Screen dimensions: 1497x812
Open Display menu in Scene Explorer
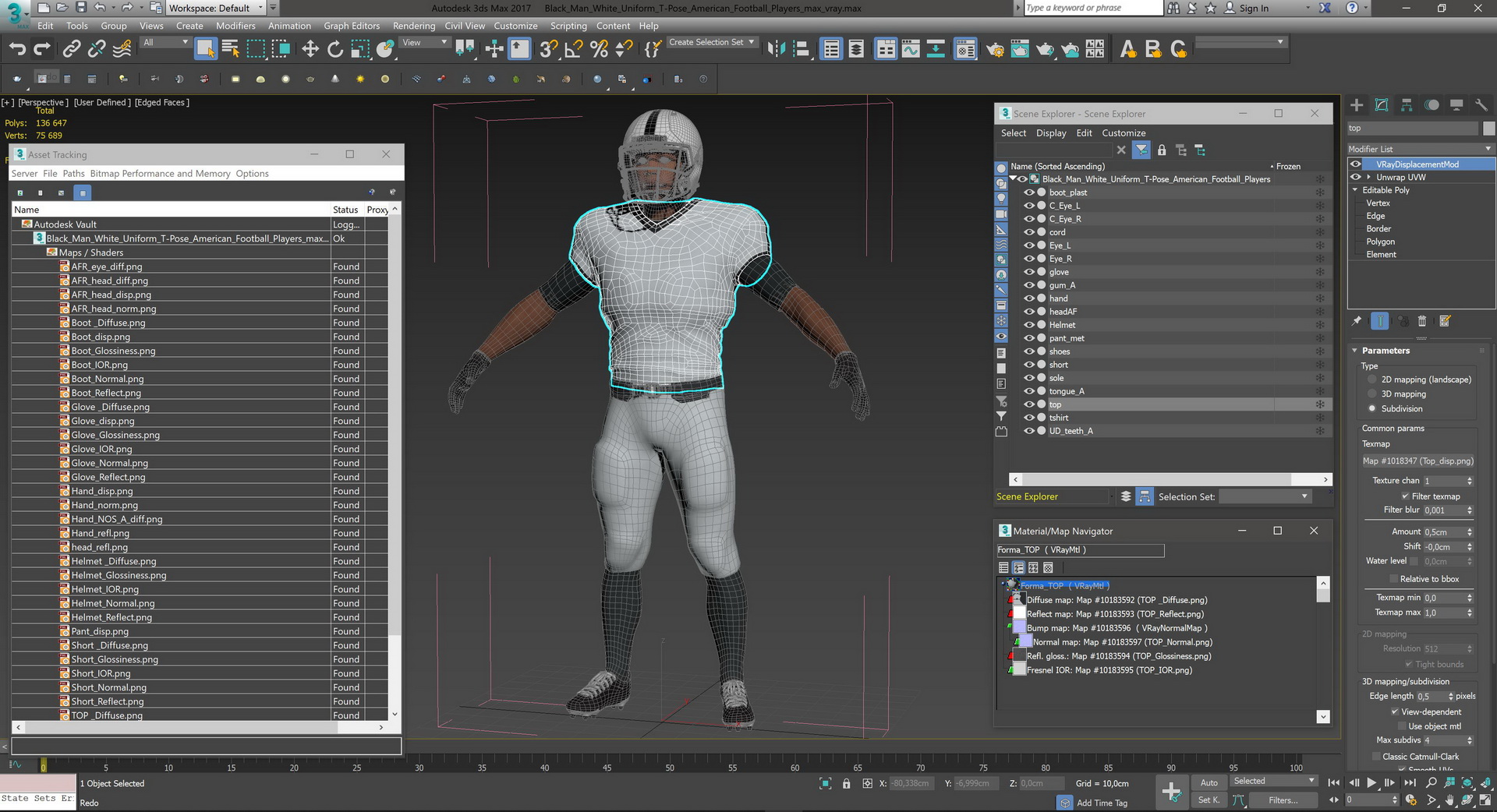tap(1051, 133)
